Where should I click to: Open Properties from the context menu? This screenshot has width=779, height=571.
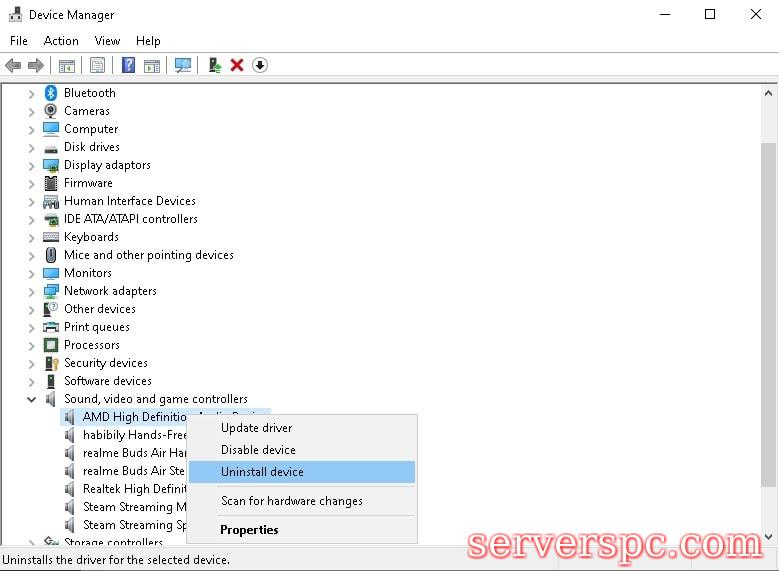249,530
